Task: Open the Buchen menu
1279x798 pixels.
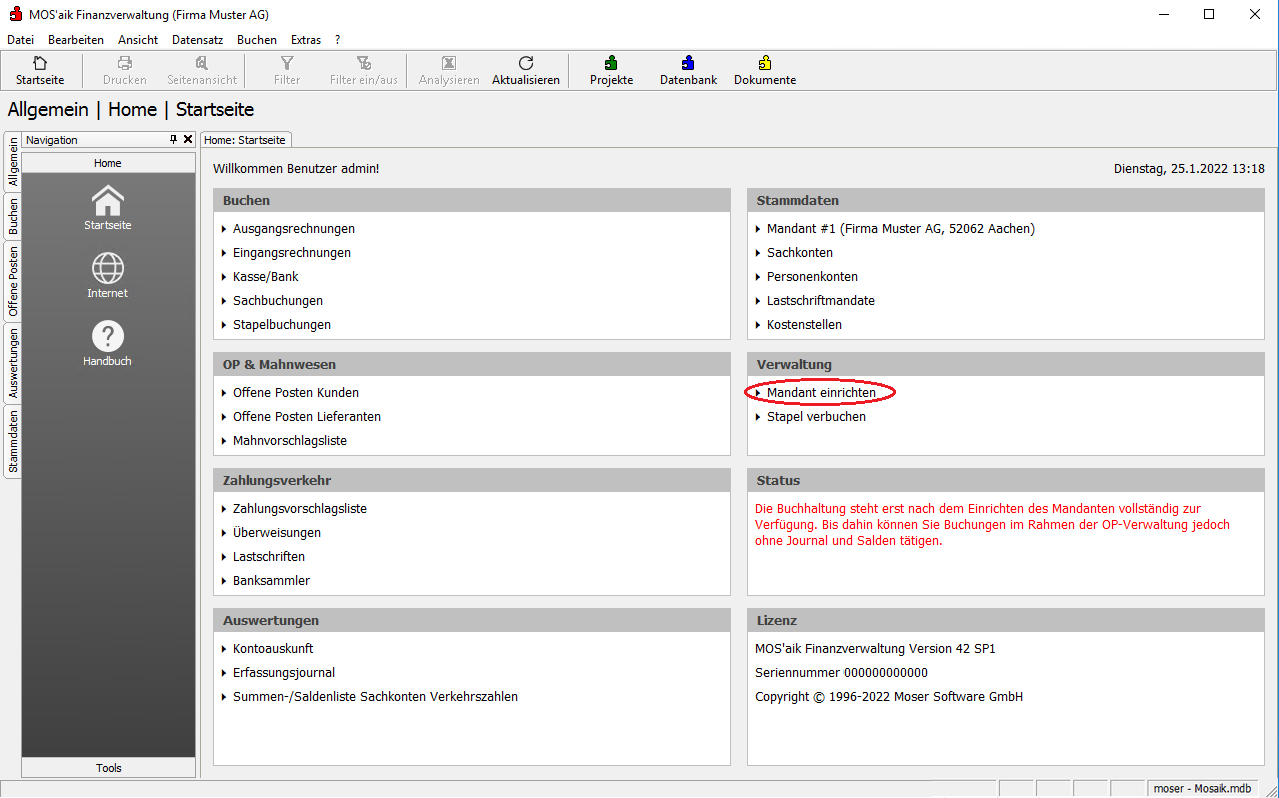Action: (x=257, y=40)
